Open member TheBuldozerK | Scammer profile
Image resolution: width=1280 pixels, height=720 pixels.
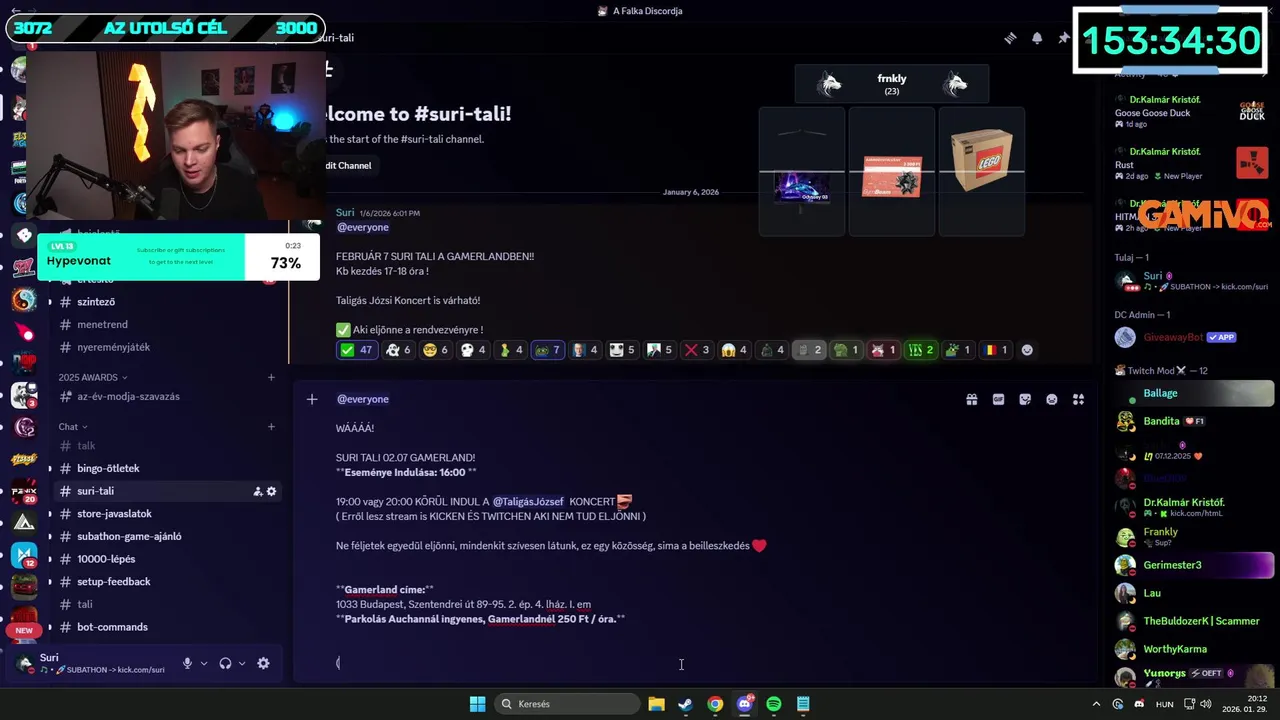1194,621
